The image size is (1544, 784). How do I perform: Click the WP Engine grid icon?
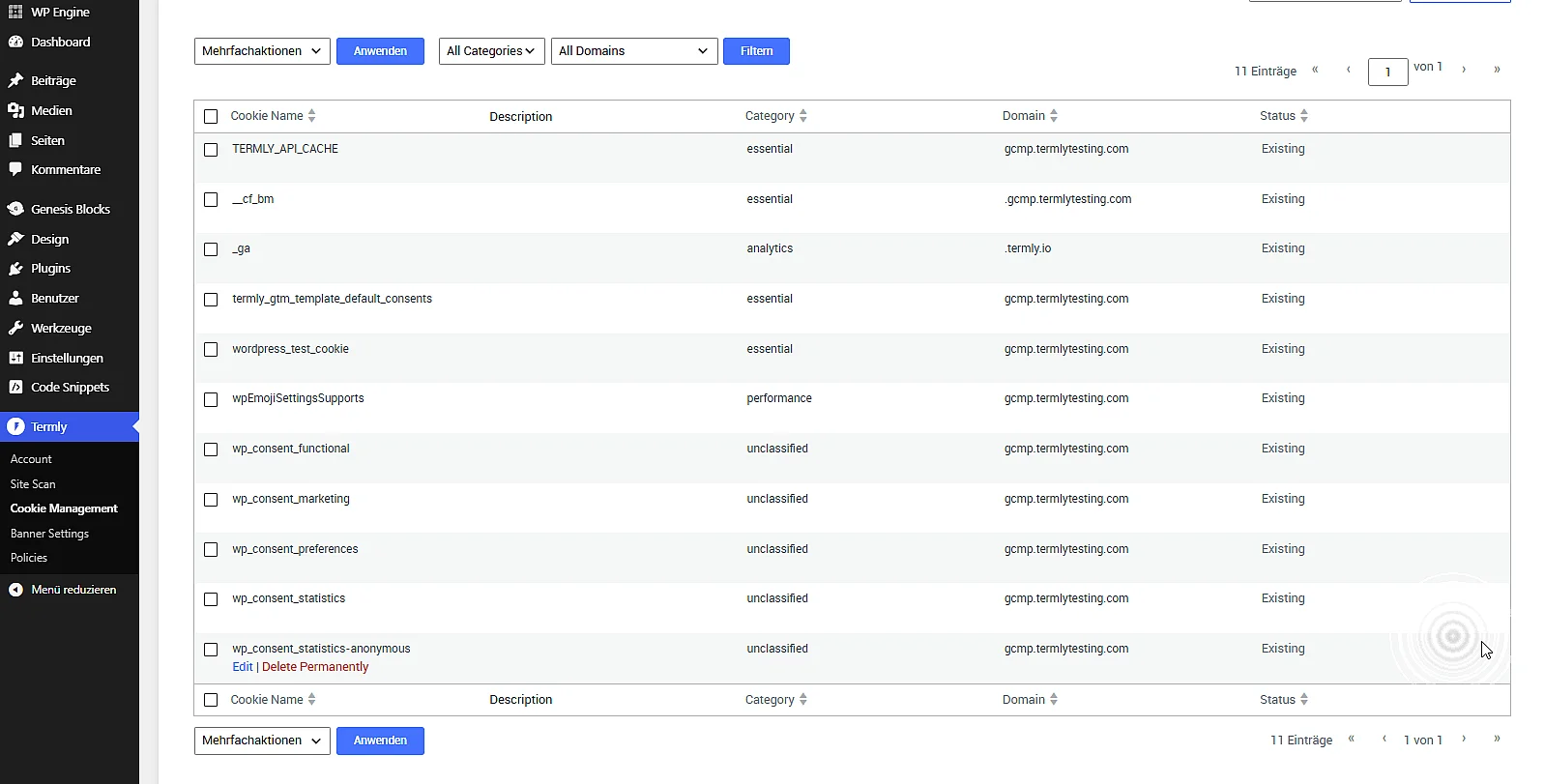click(15, 12)
